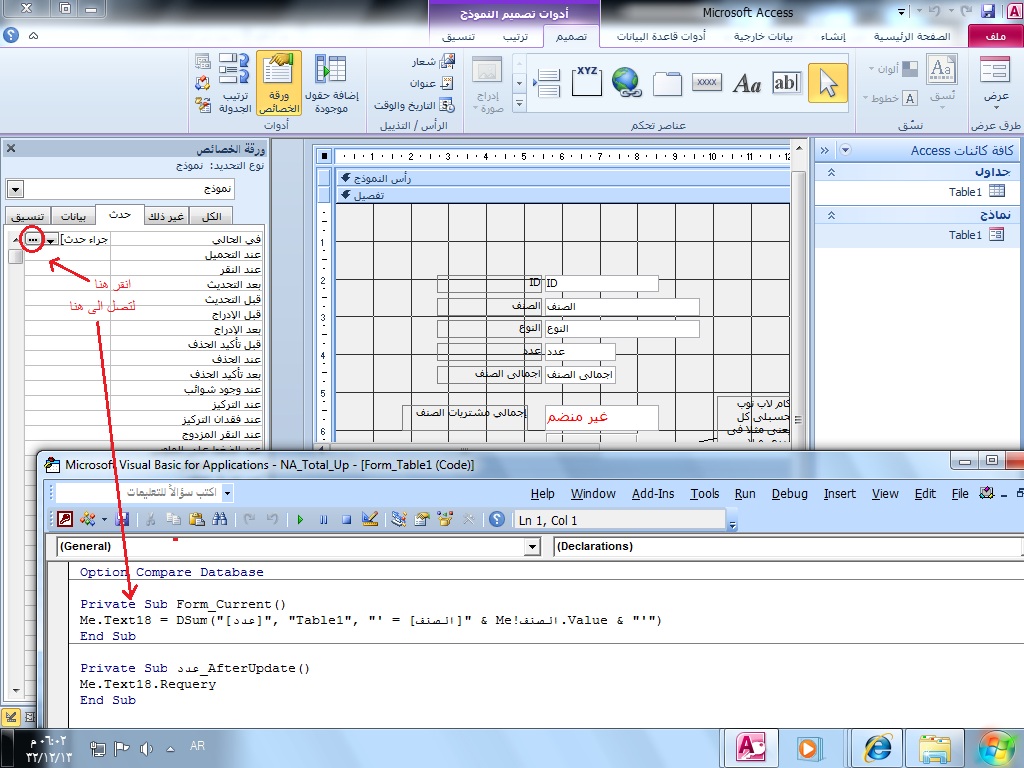The image size is (1024, 768).
Task: Open the Debug menu in VBA editor
Action: 790,494
